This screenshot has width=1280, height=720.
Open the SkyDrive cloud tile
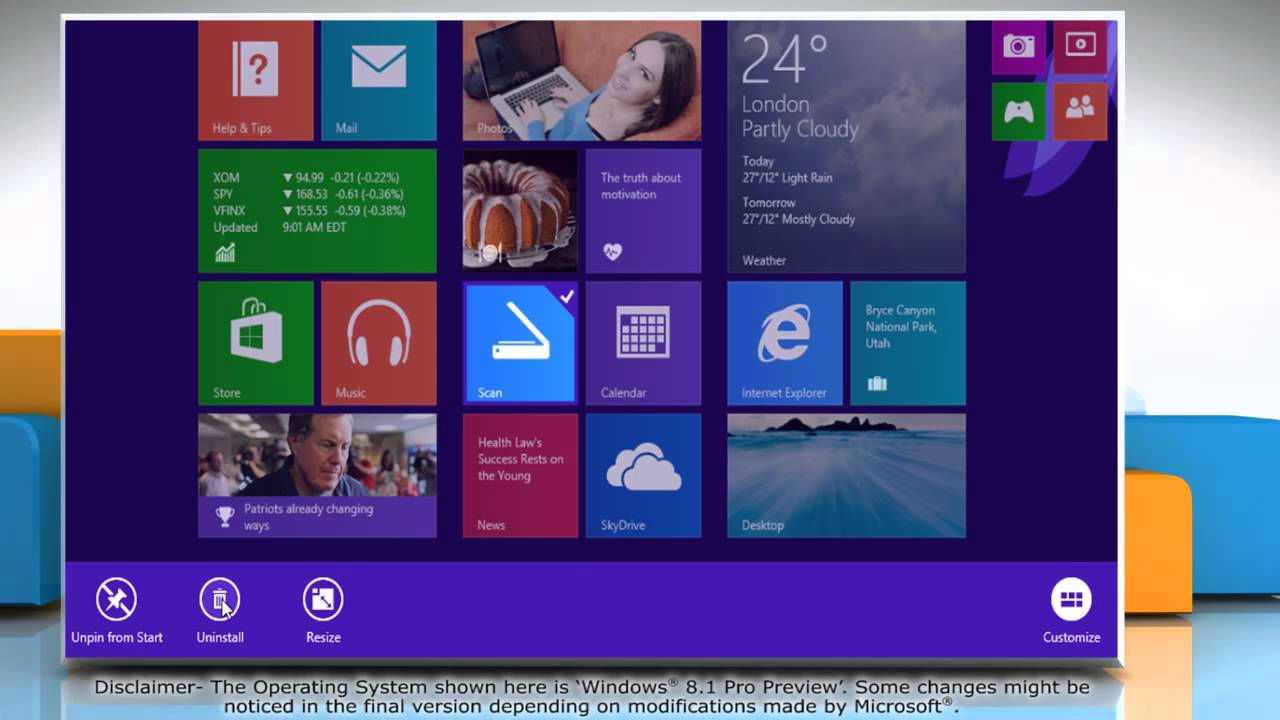(x=643, y=476)
